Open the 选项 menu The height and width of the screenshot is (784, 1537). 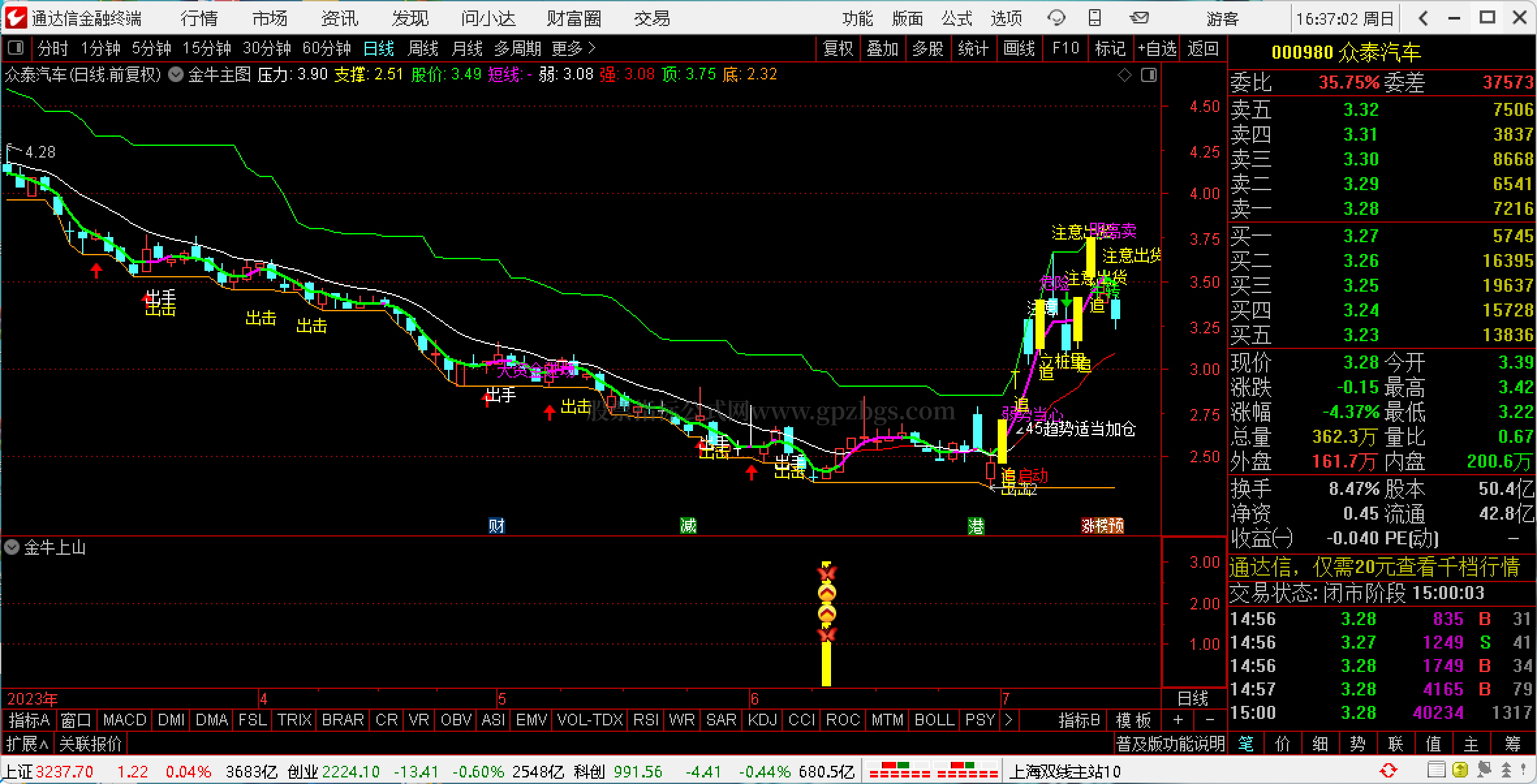coord(1006,18)
